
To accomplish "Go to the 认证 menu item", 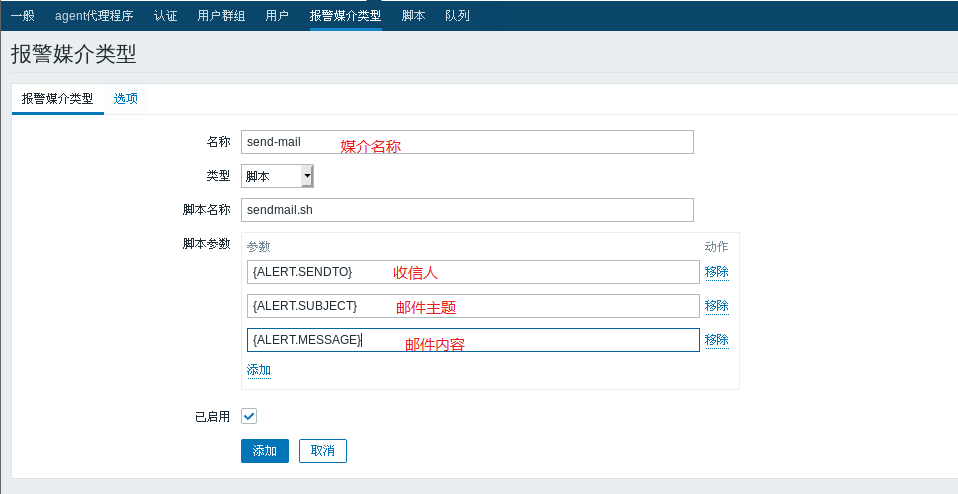I will [x=165, y=15].
